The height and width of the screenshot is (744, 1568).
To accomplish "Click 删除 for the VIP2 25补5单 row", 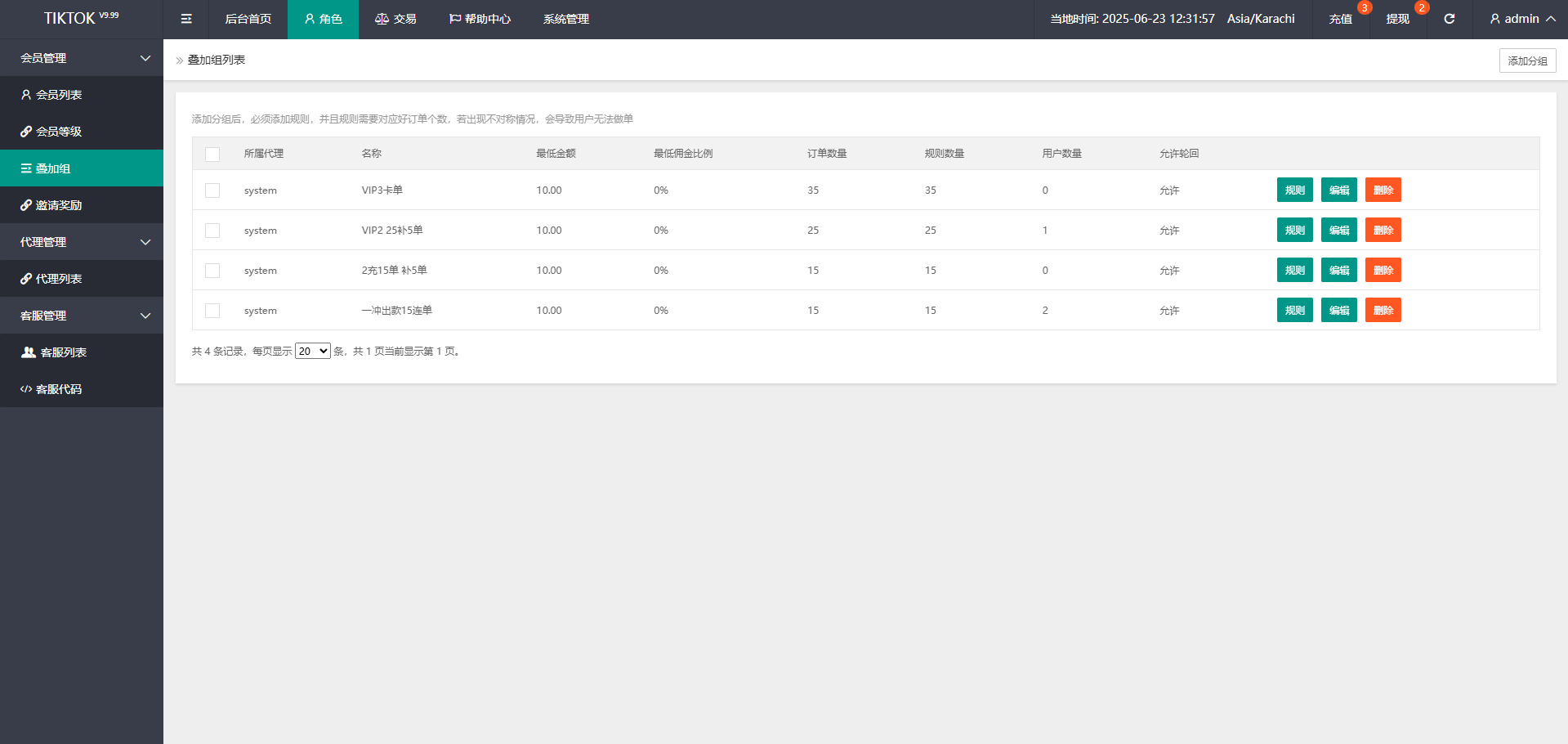I will [x=1383, y=231].
